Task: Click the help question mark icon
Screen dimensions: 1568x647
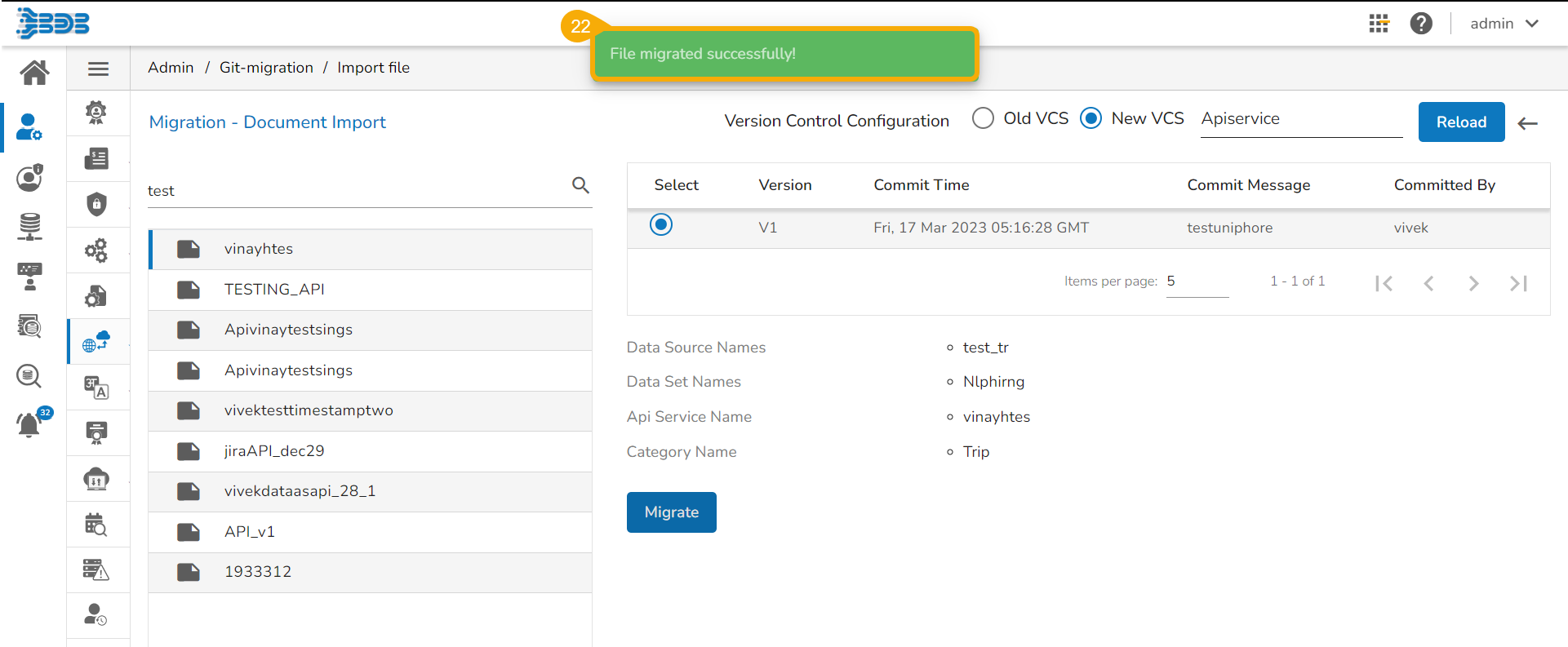Action: tap(1421, 24)
